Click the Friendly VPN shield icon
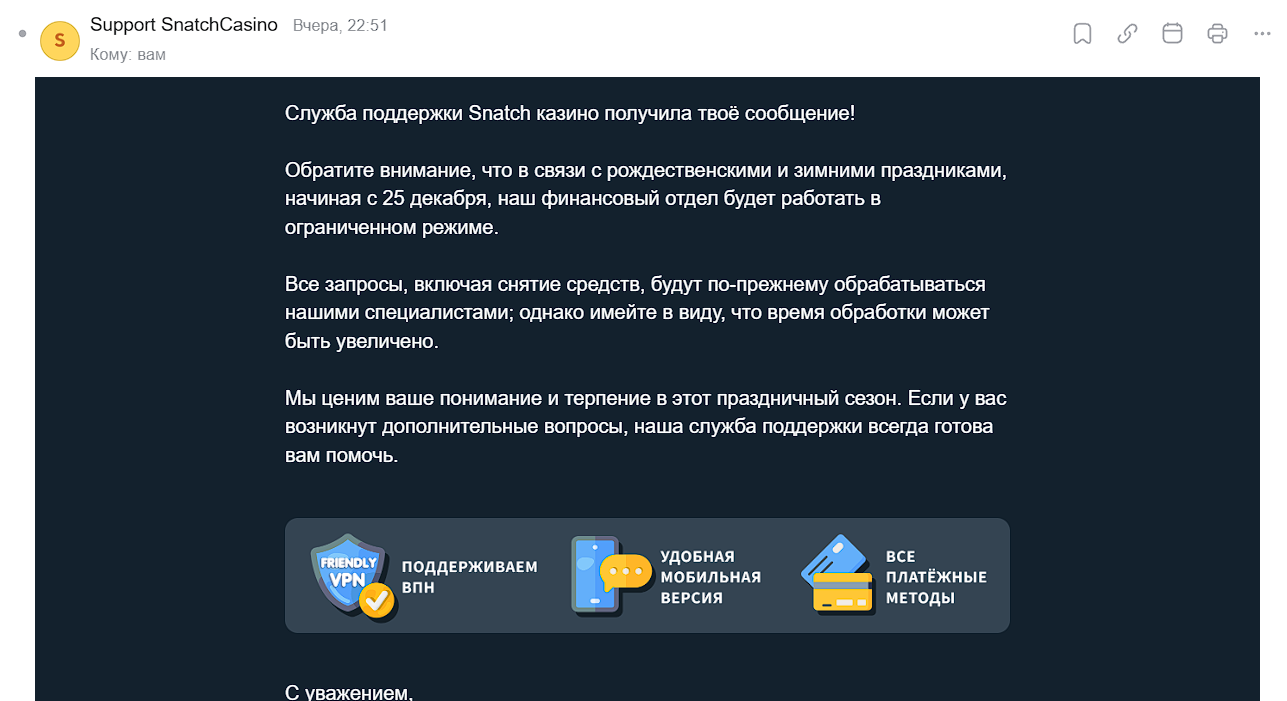Screen dimensions: 1287x701 pos(351,576)
